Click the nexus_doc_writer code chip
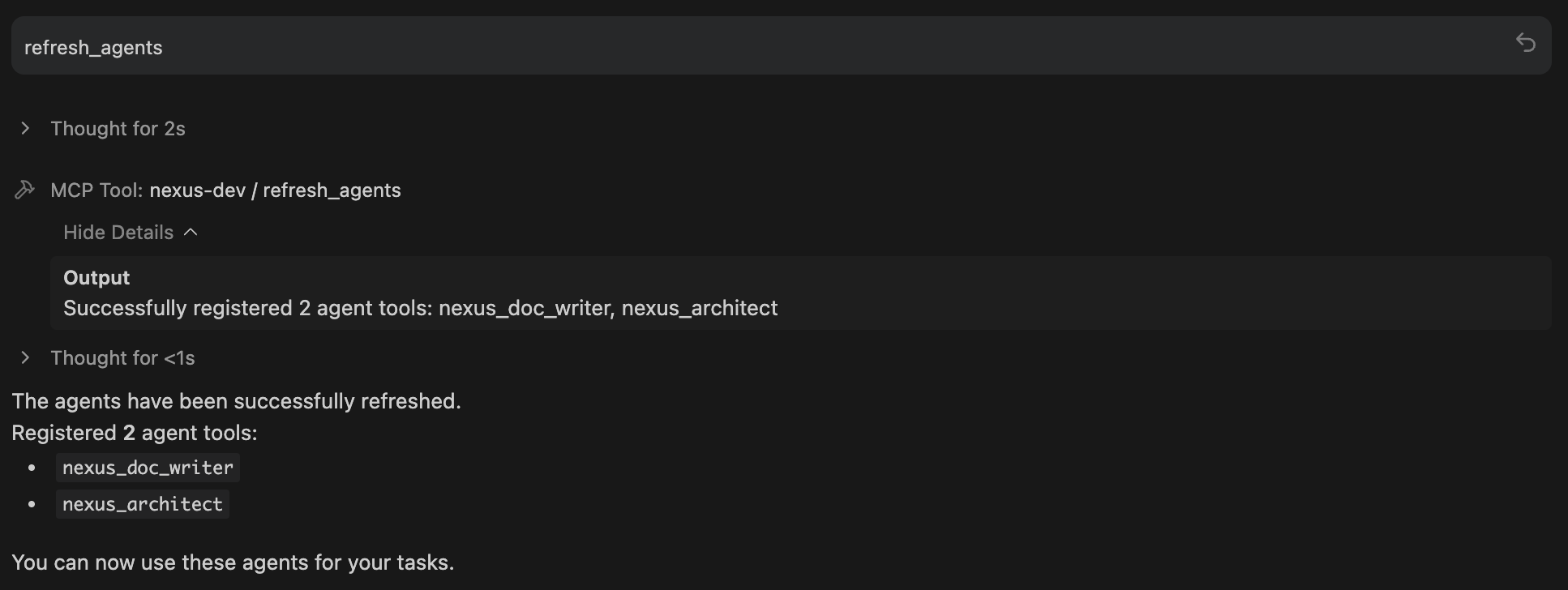The image size is (1568, 590). pos(148,468)
